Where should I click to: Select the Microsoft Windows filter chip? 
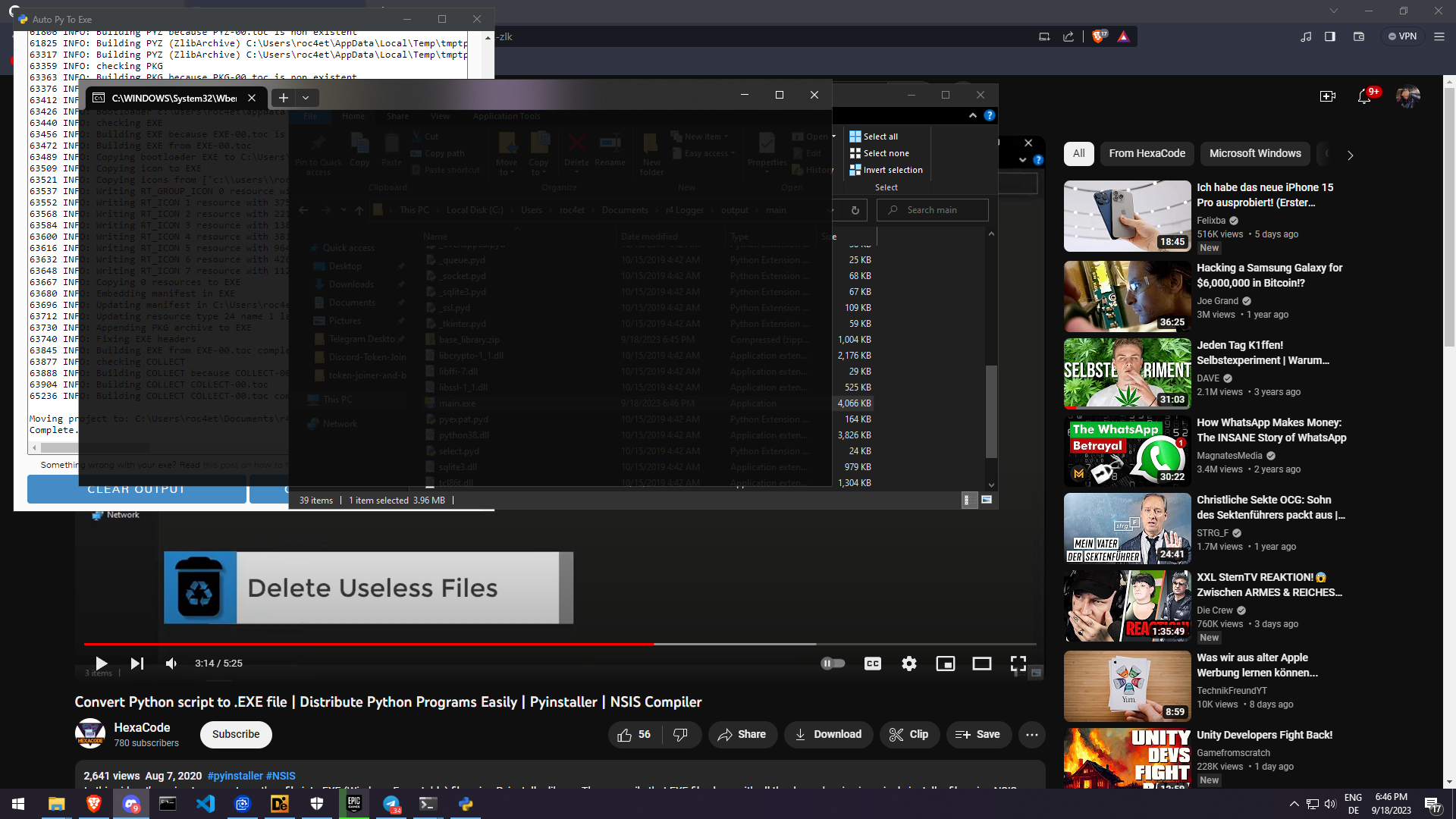click(1255, 153)
